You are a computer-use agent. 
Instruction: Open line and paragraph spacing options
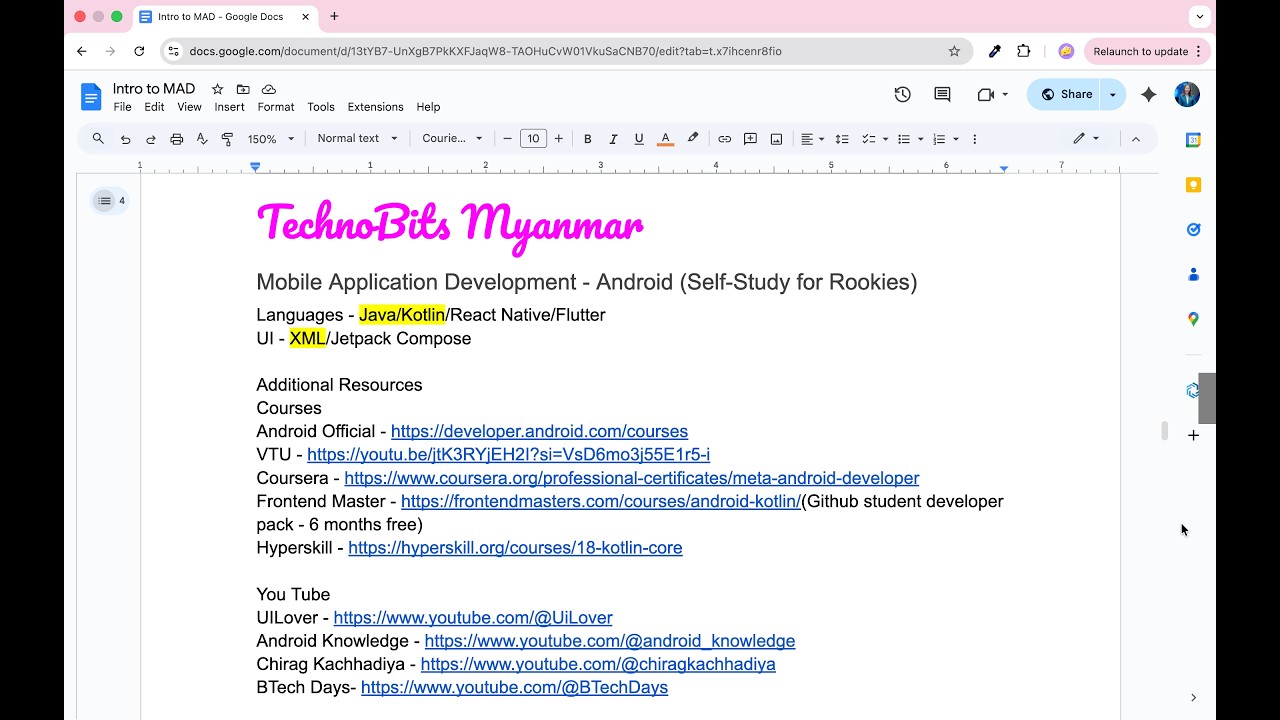click(x=842, y=139)
